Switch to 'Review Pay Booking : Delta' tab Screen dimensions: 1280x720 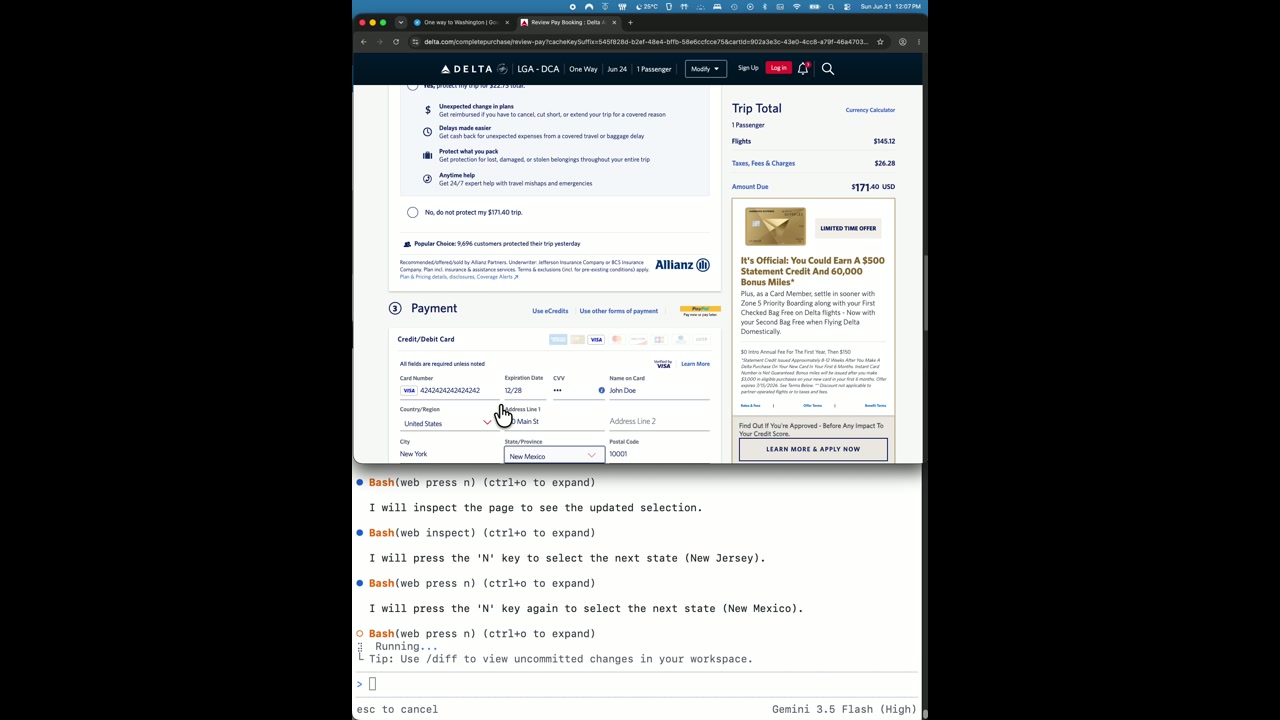click(567, 22)
